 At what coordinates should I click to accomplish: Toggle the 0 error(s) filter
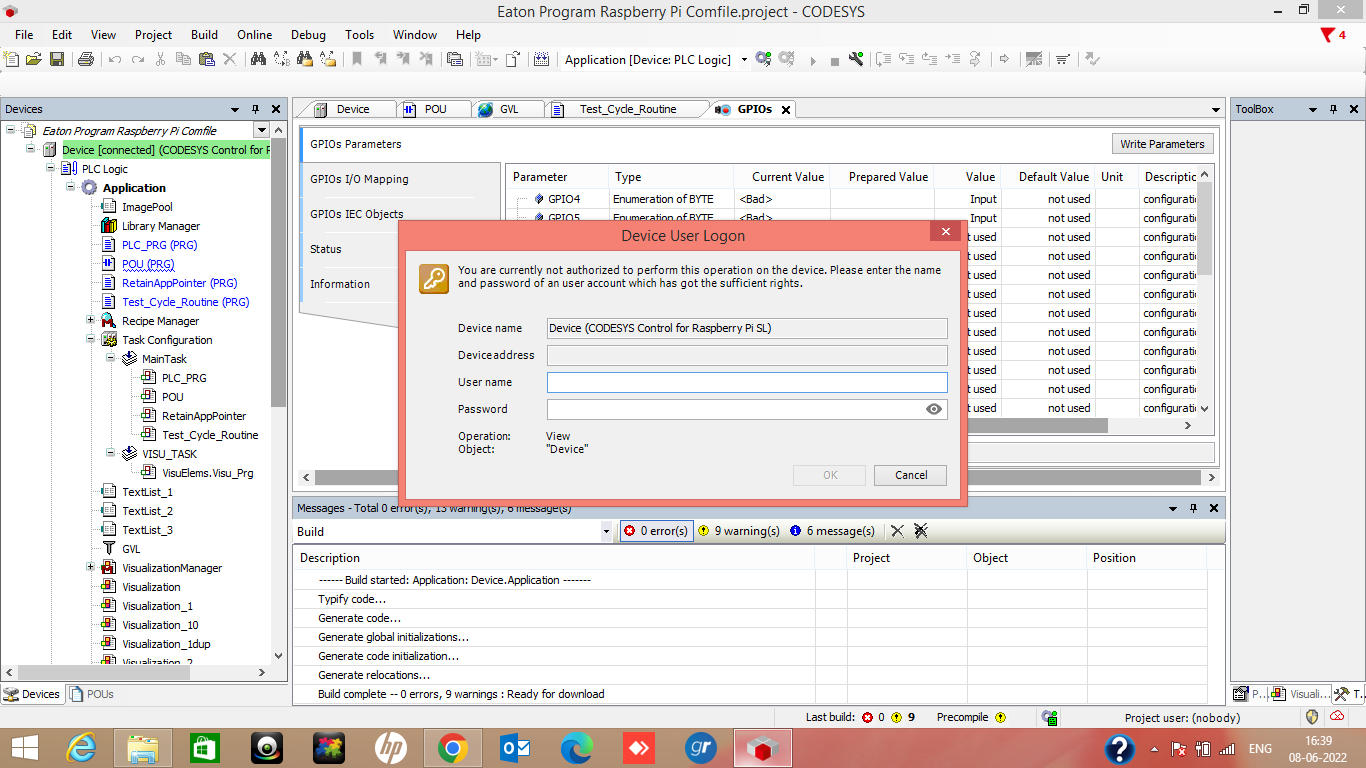pyautogui.click(x=656, y=531)
